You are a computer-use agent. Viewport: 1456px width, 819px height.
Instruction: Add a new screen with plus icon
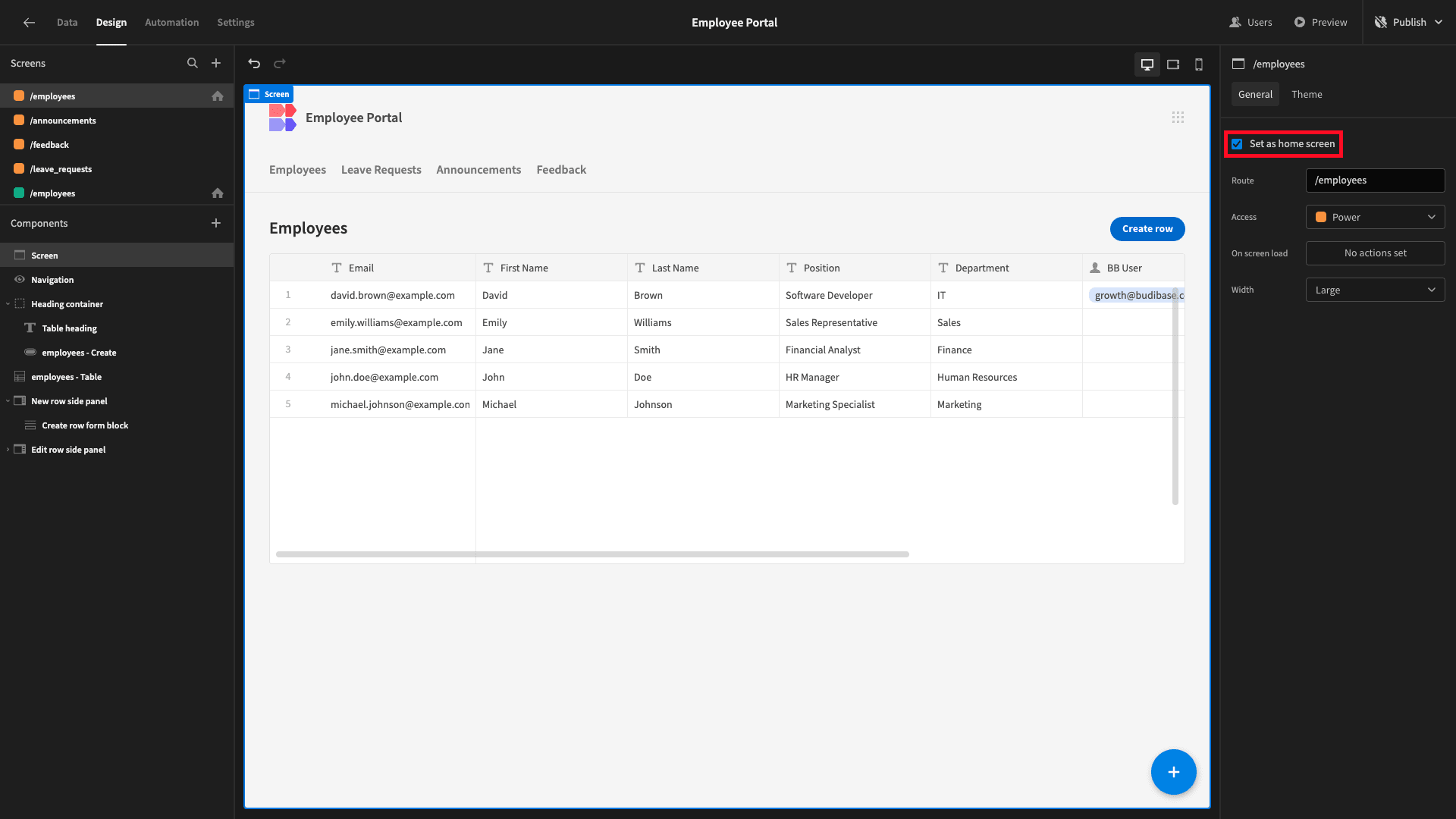pyautogui.click(x=216, y=63)
